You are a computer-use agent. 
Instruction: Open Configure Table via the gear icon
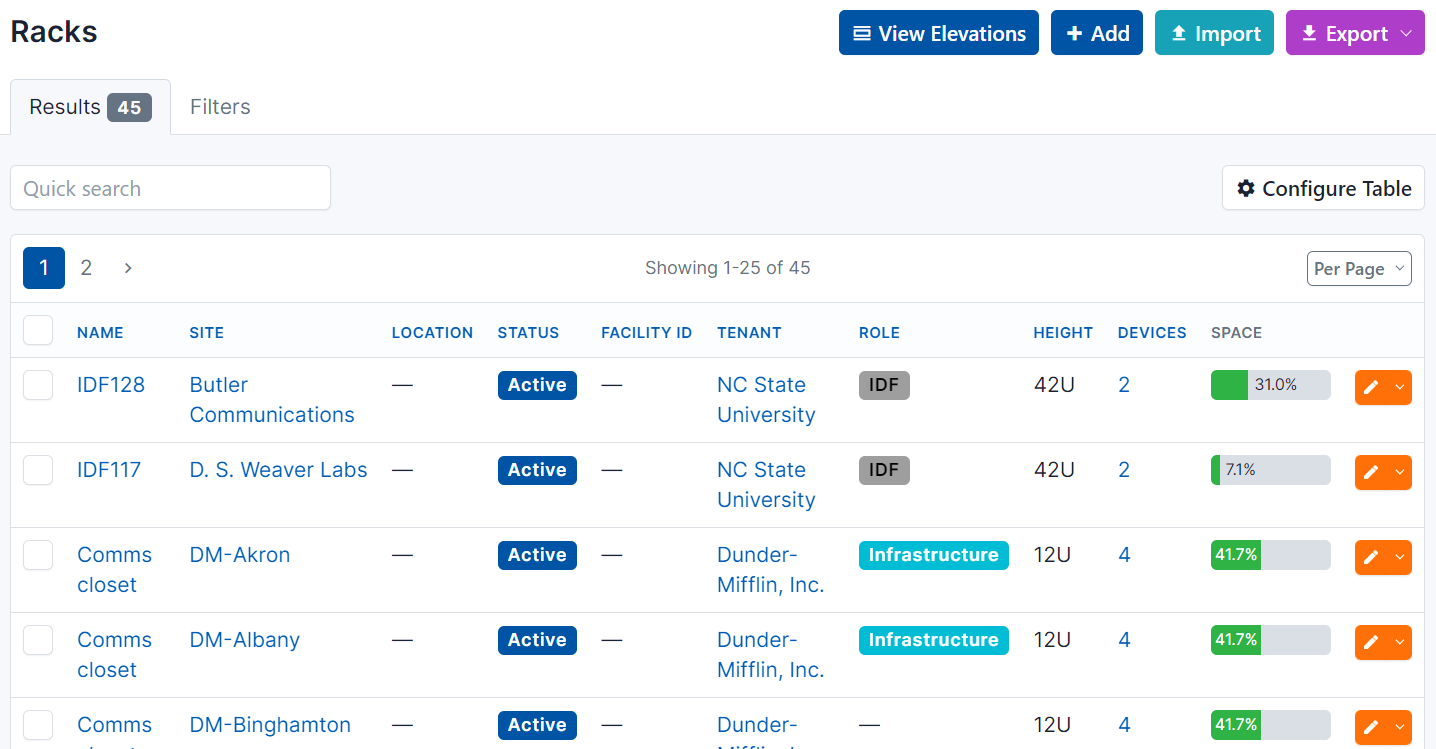(1246, 188)
